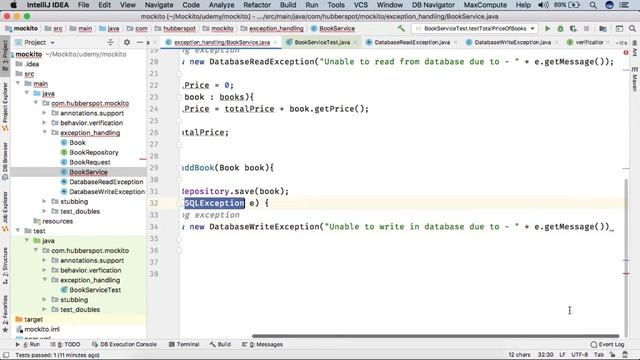The image size is (640, 360).
Task: Click the Search Everywhere magnifier icon
Action: (x=632, y=29)
